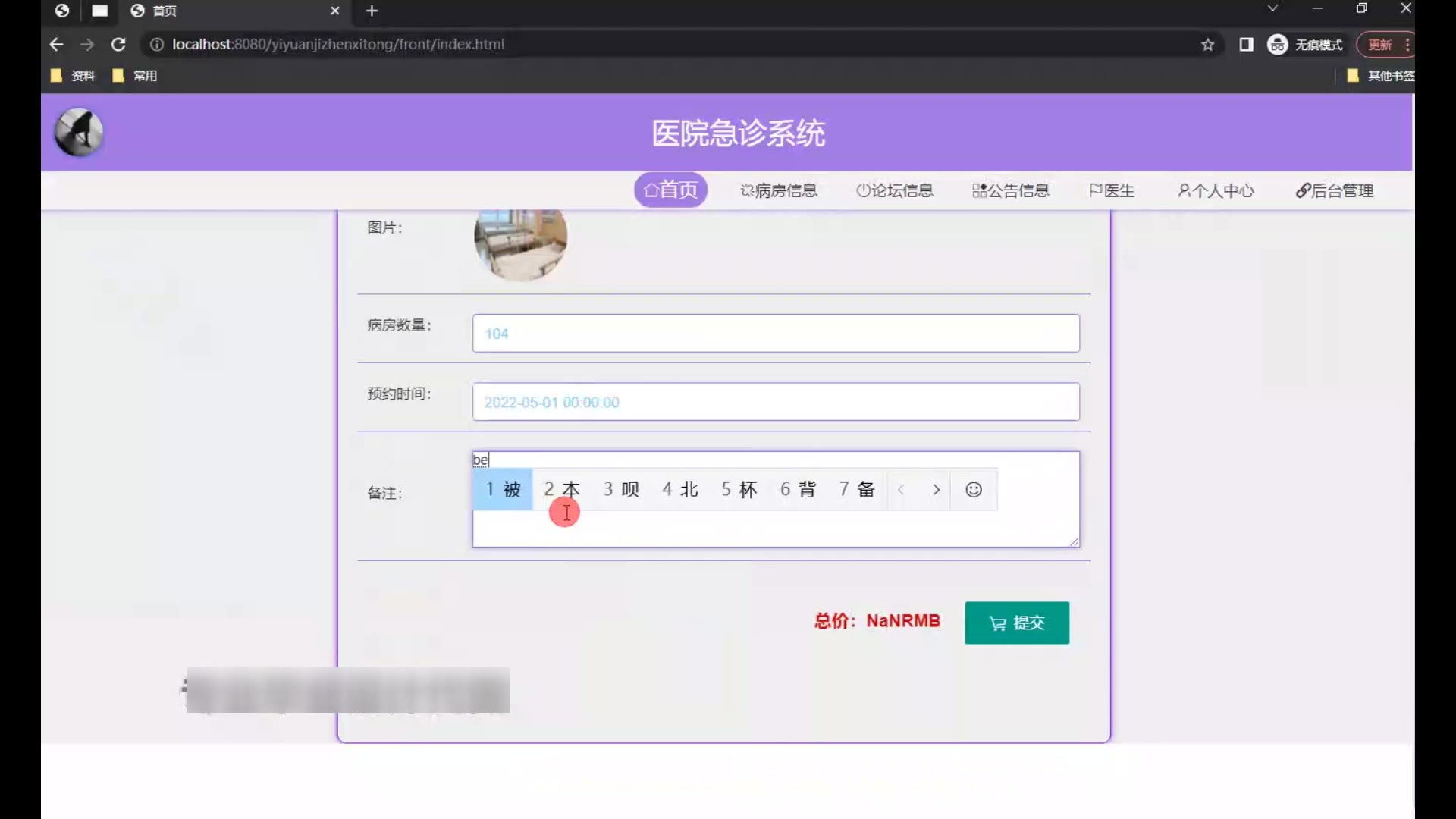Go to previous IME candidate page

coord(901,490)
